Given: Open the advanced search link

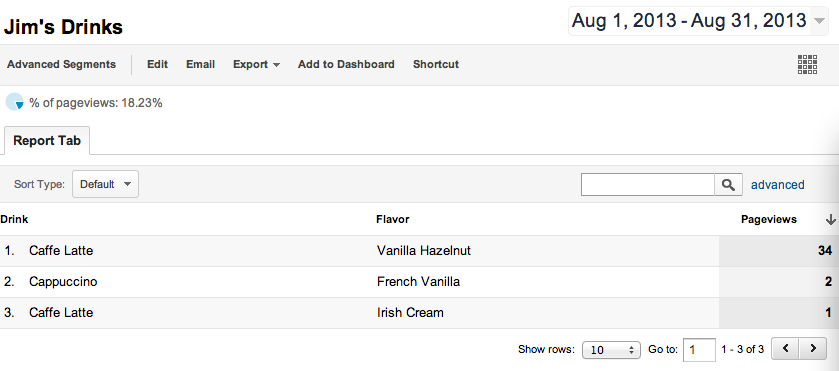Looking at the screenshot, I should click(777, 185).
